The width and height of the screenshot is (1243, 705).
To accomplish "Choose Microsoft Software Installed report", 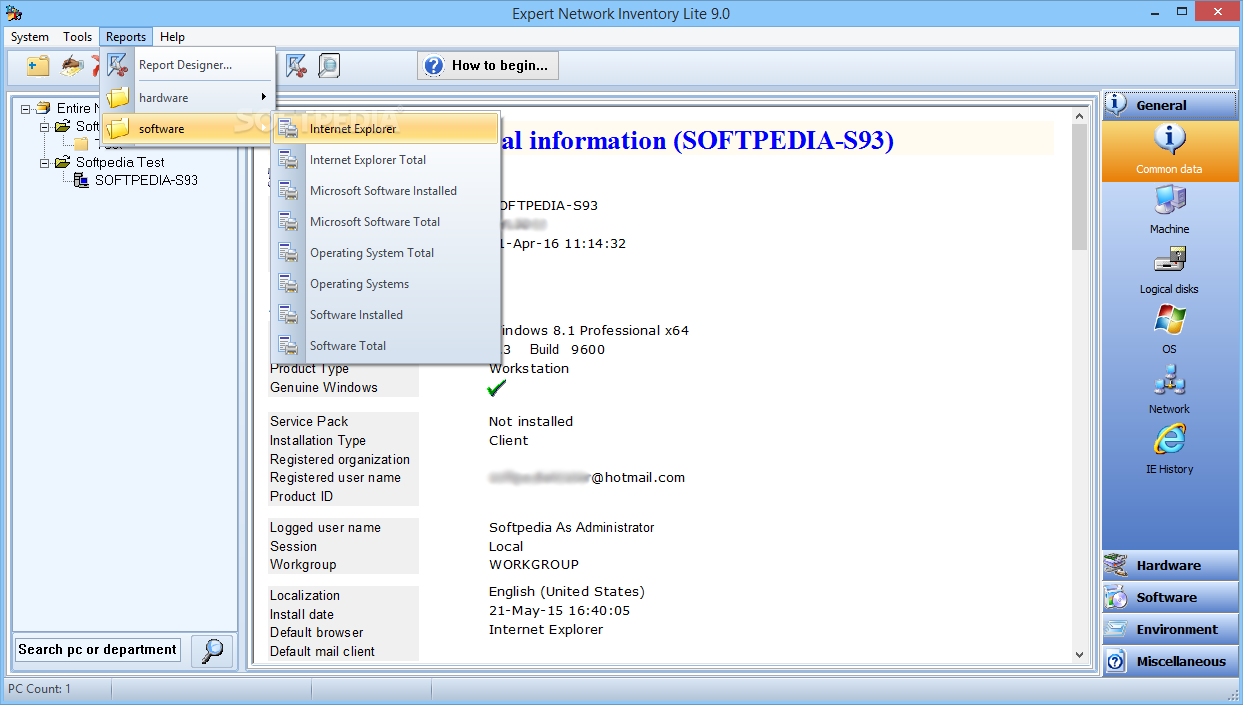I will tap(386, 191).
